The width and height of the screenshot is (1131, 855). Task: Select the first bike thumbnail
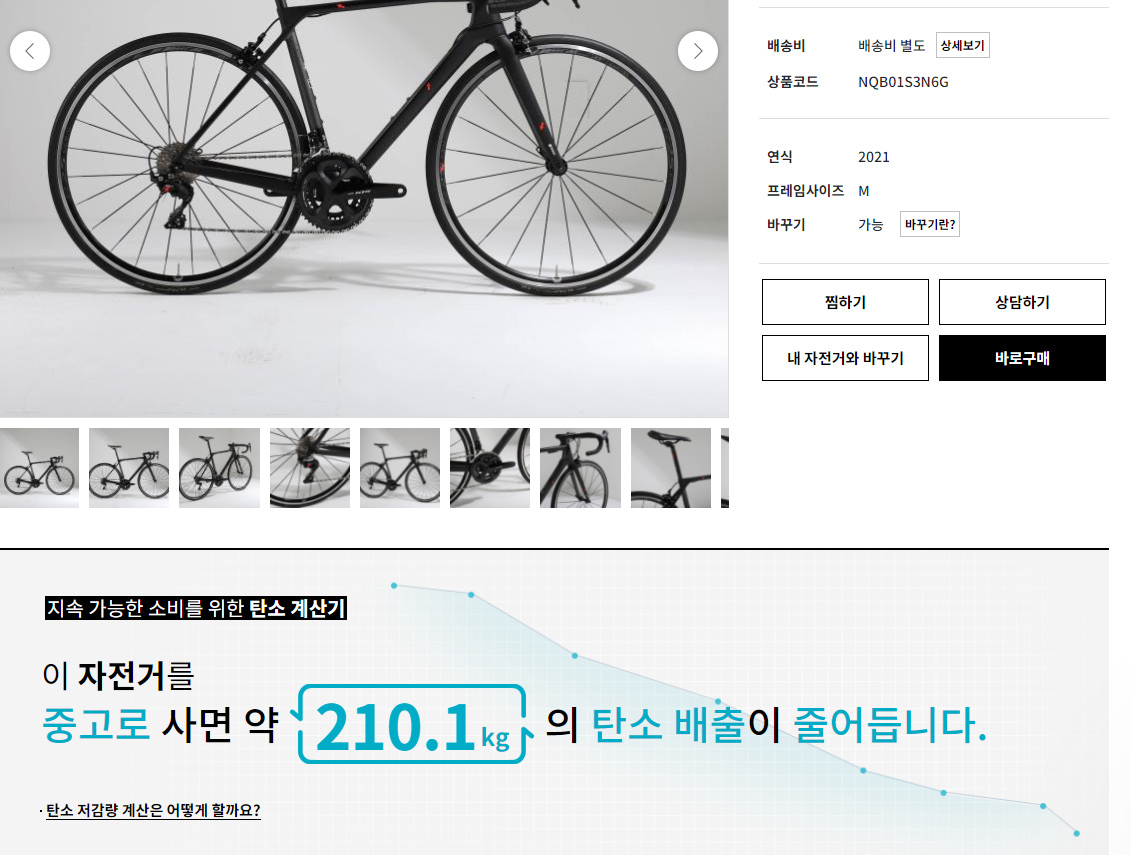click(x=39, y=468)
